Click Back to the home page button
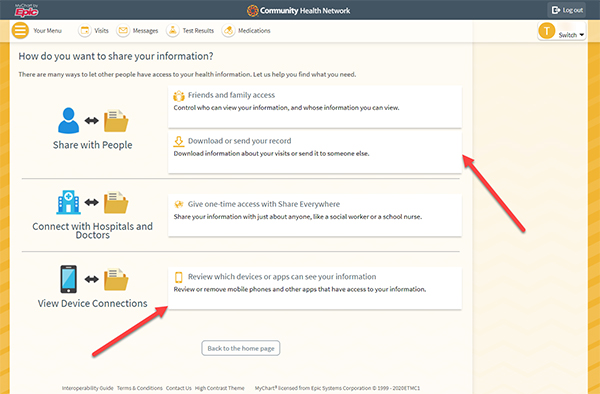600x394 pixels. pyautogui.click(x=241, y=348)
